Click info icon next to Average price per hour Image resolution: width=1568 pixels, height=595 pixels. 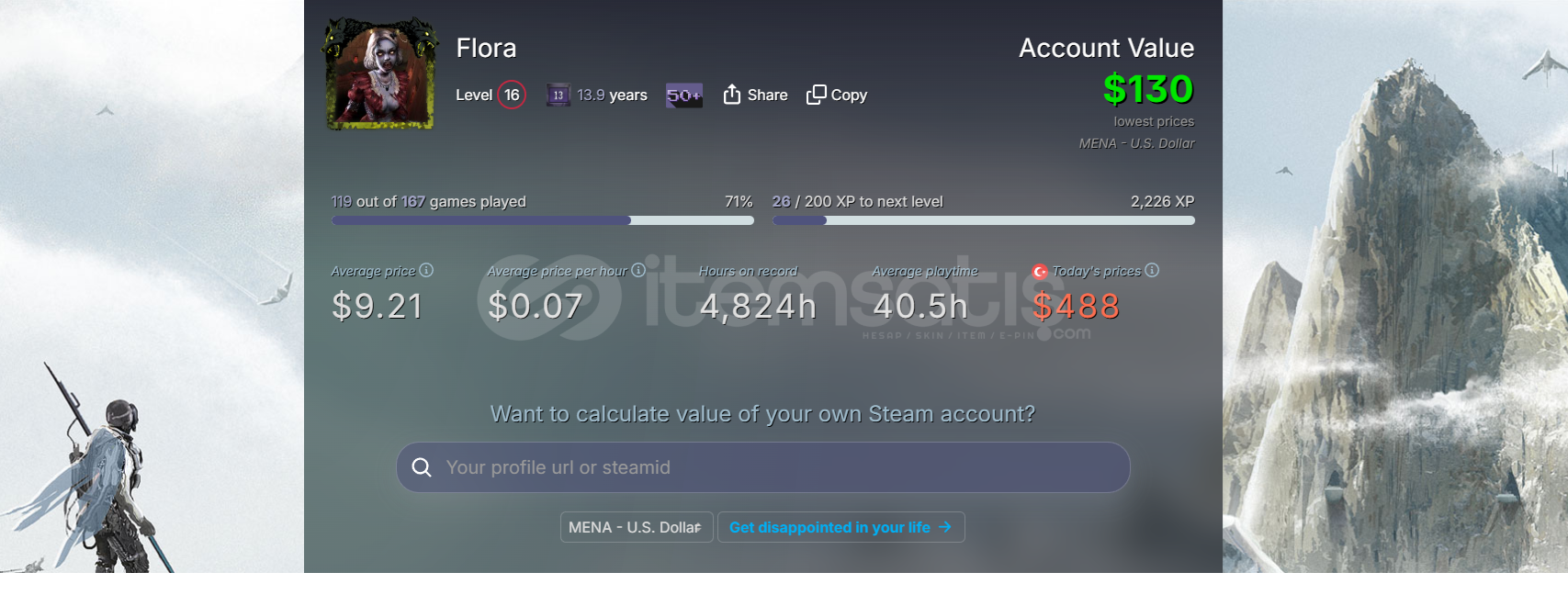coord(638,270)
